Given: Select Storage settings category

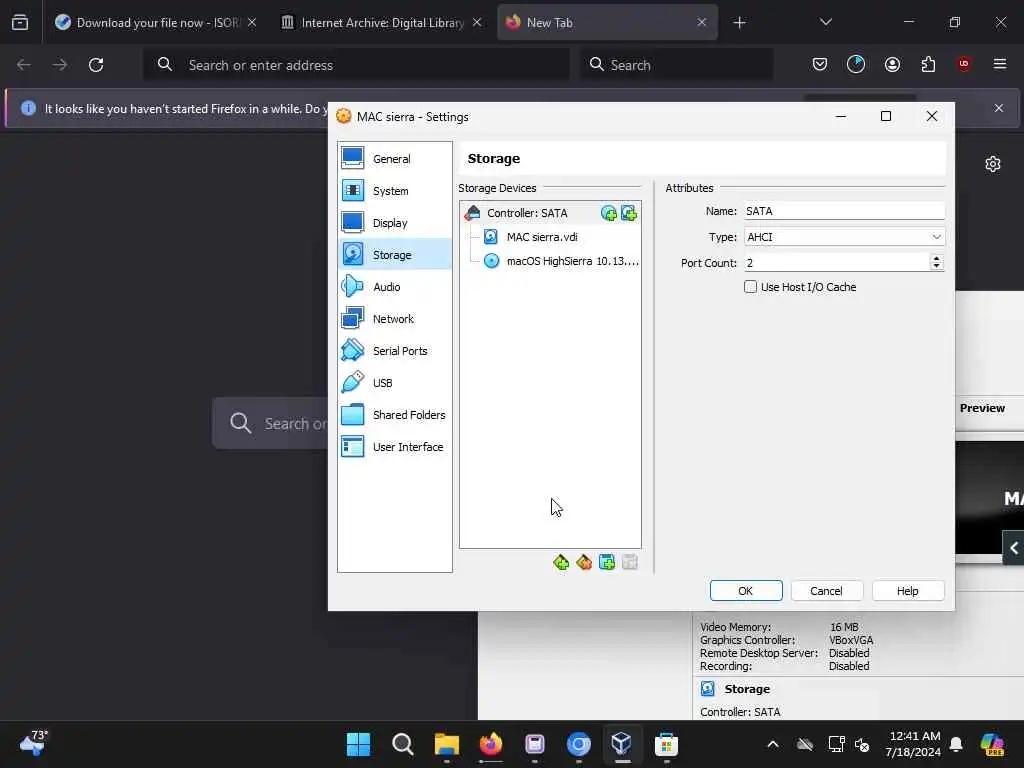Looking at the screenshot, I should (x=394, y=255).
